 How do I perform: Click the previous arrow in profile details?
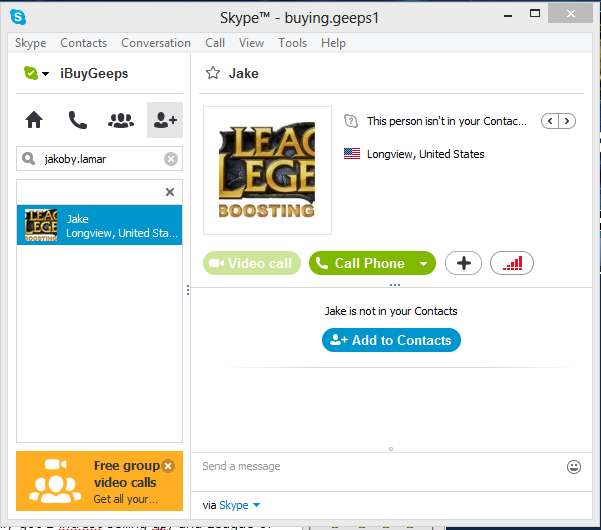[550, 121]
